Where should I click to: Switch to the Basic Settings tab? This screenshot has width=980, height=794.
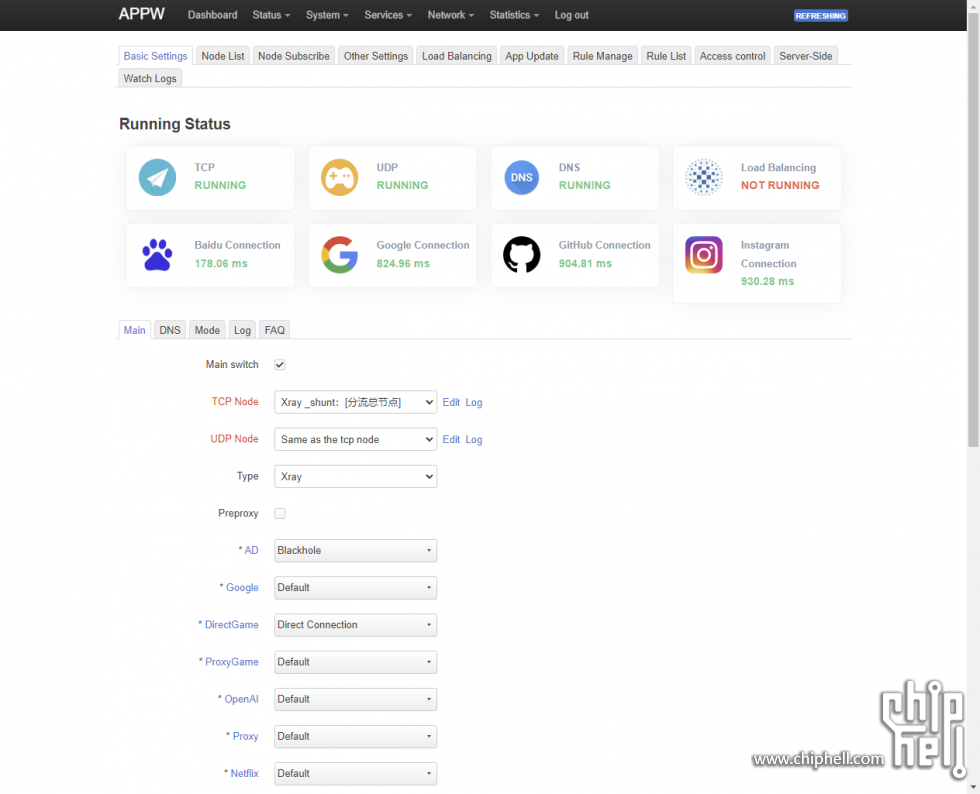(x=156, y=56)
